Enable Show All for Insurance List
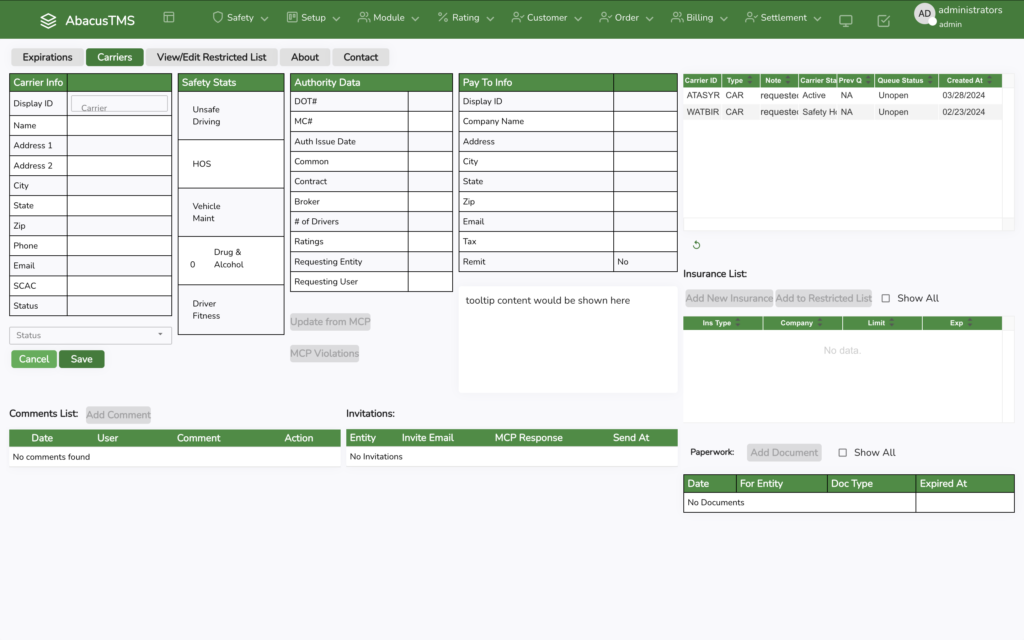Image resolution: width=1024 pixels, height=640 pixels. point(886,298)
